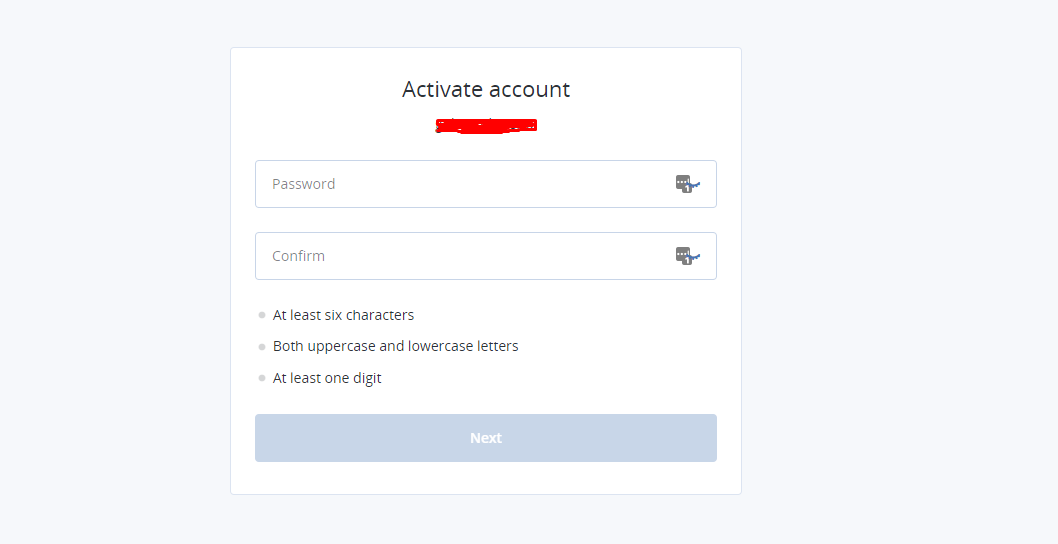Focus the Password input field
This screenshot has width=1058, height=544.
pyautogui.click(x=486, y=184)
